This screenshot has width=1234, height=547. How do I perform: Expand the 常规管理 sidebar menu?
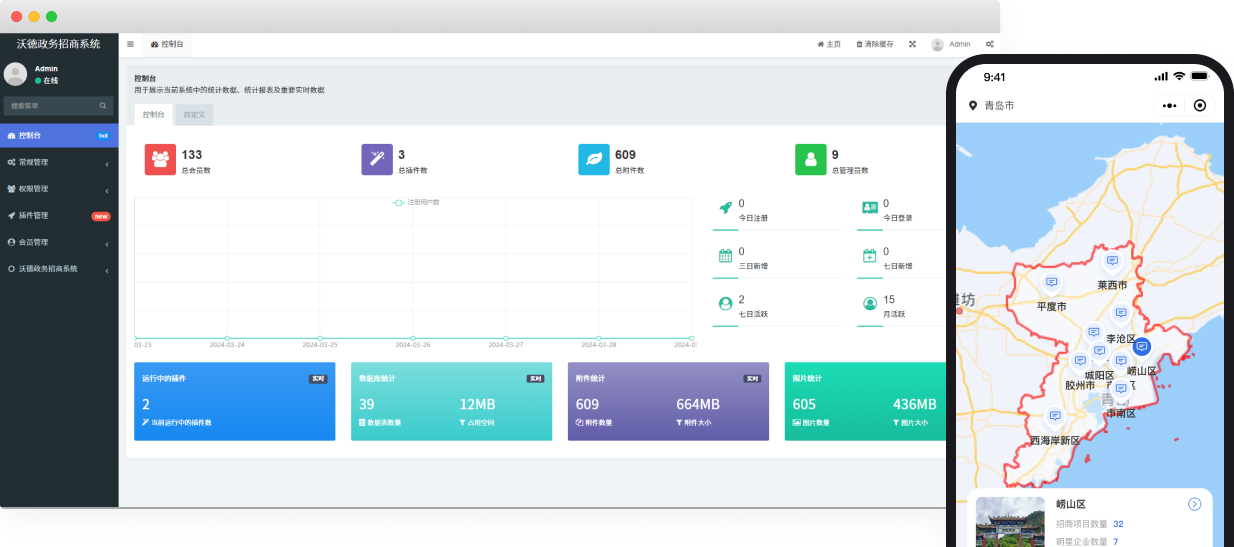point(59,162)
